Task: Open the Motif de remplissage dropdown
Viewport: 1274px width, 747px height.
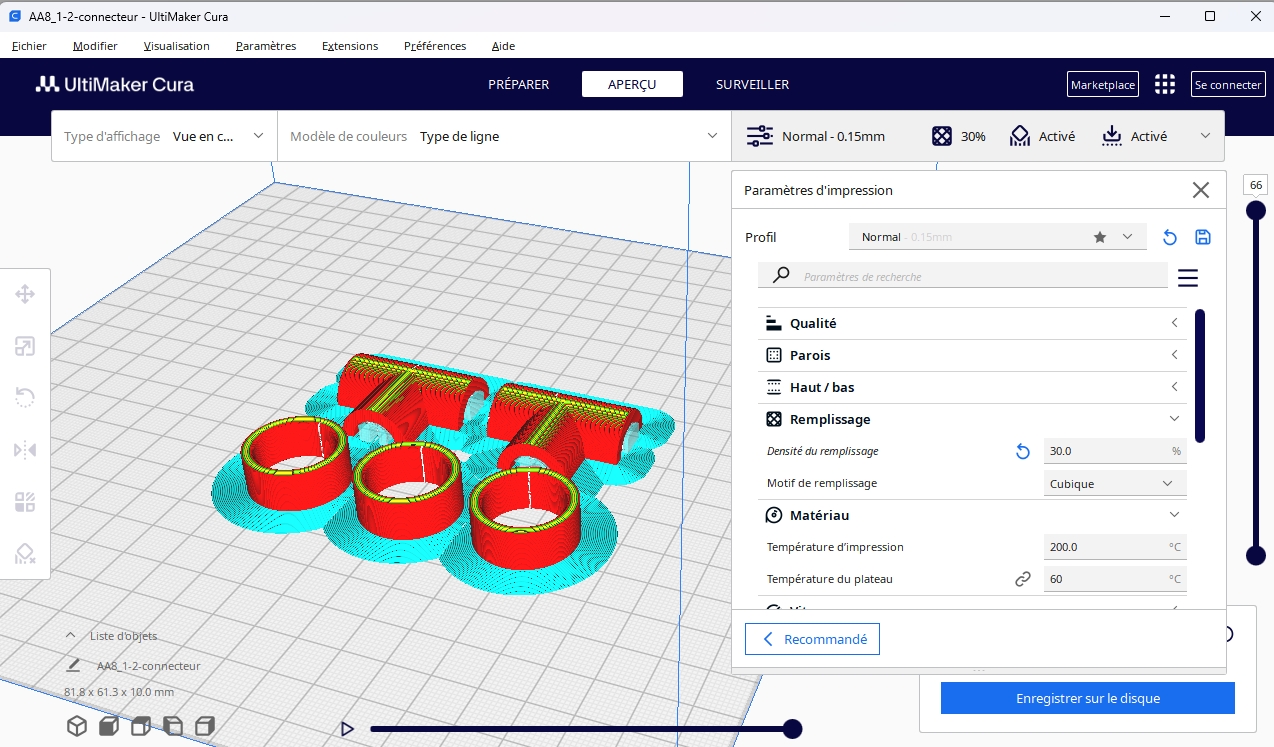Action: tap(1114, 484)
